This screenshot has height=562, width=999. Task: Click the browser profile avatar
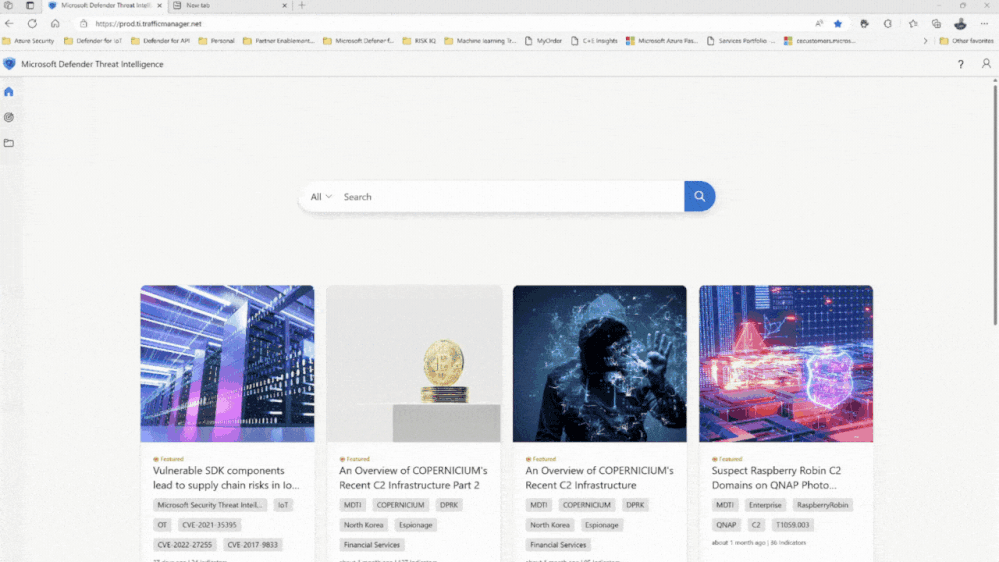click(x=960, y=24)
